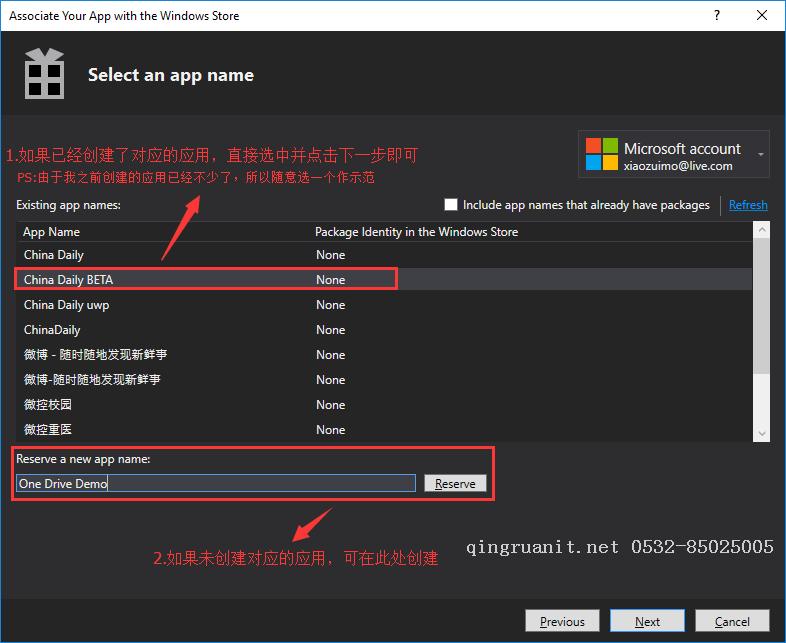Image resolution: width=786 pixels, height=643 pixels.
Task: Click the Cancel button
Action: coord(732,621)
